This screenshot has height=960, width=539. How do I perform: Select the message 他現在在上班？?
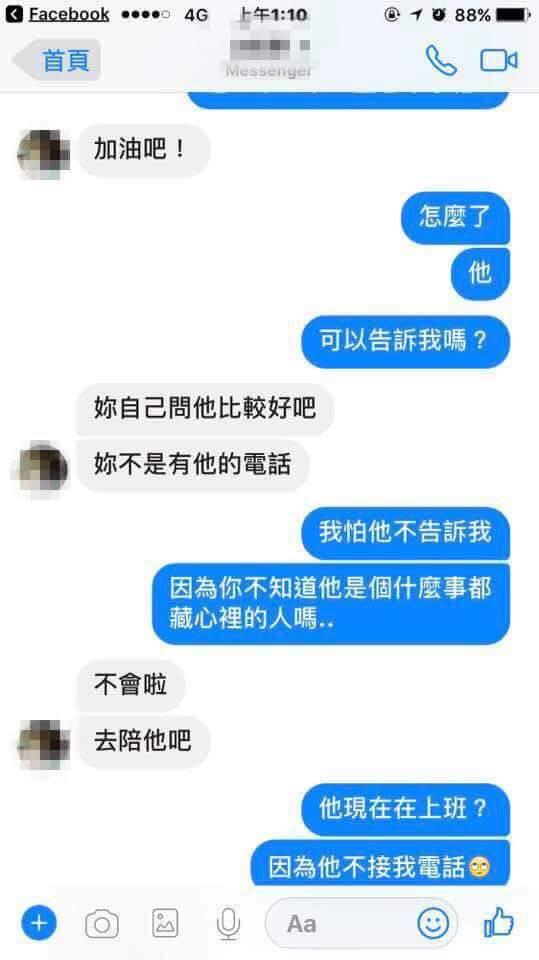click(x=405, y=809)
